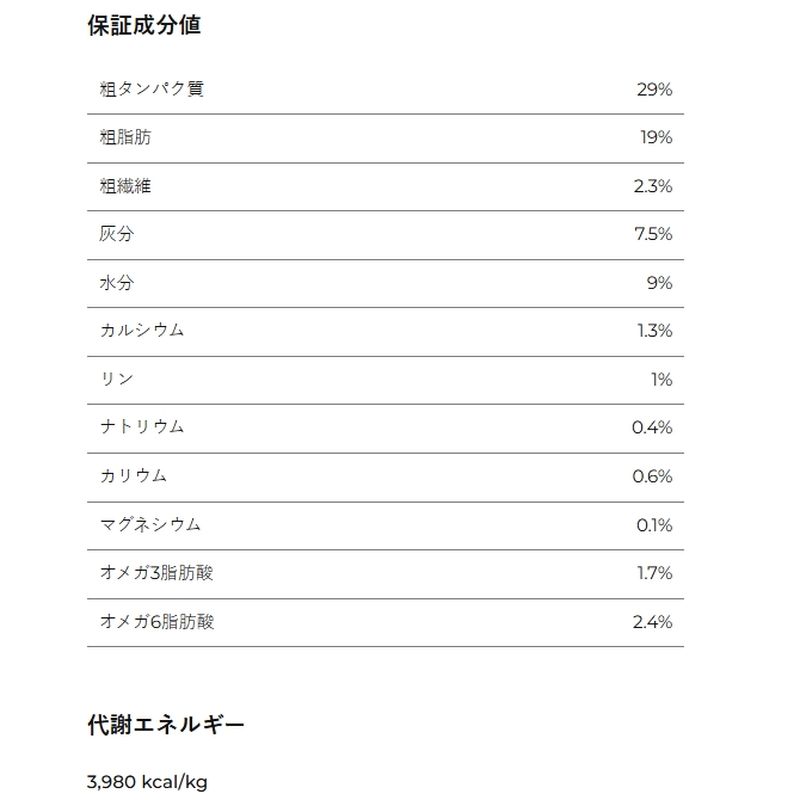The height and width of the screenshot is (800, 800).
Task: Click the オメガ3脂肪酸 row label
Action: coord(157,573)
